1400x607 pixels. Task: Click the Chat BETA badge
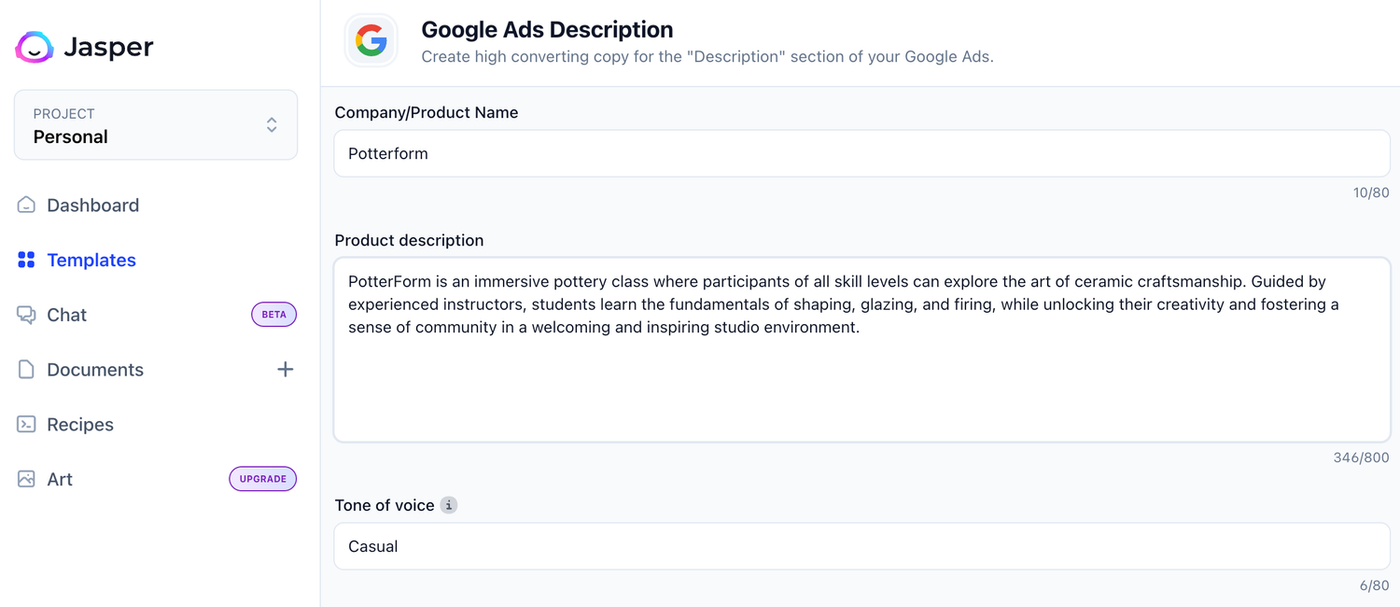[273, 315]
